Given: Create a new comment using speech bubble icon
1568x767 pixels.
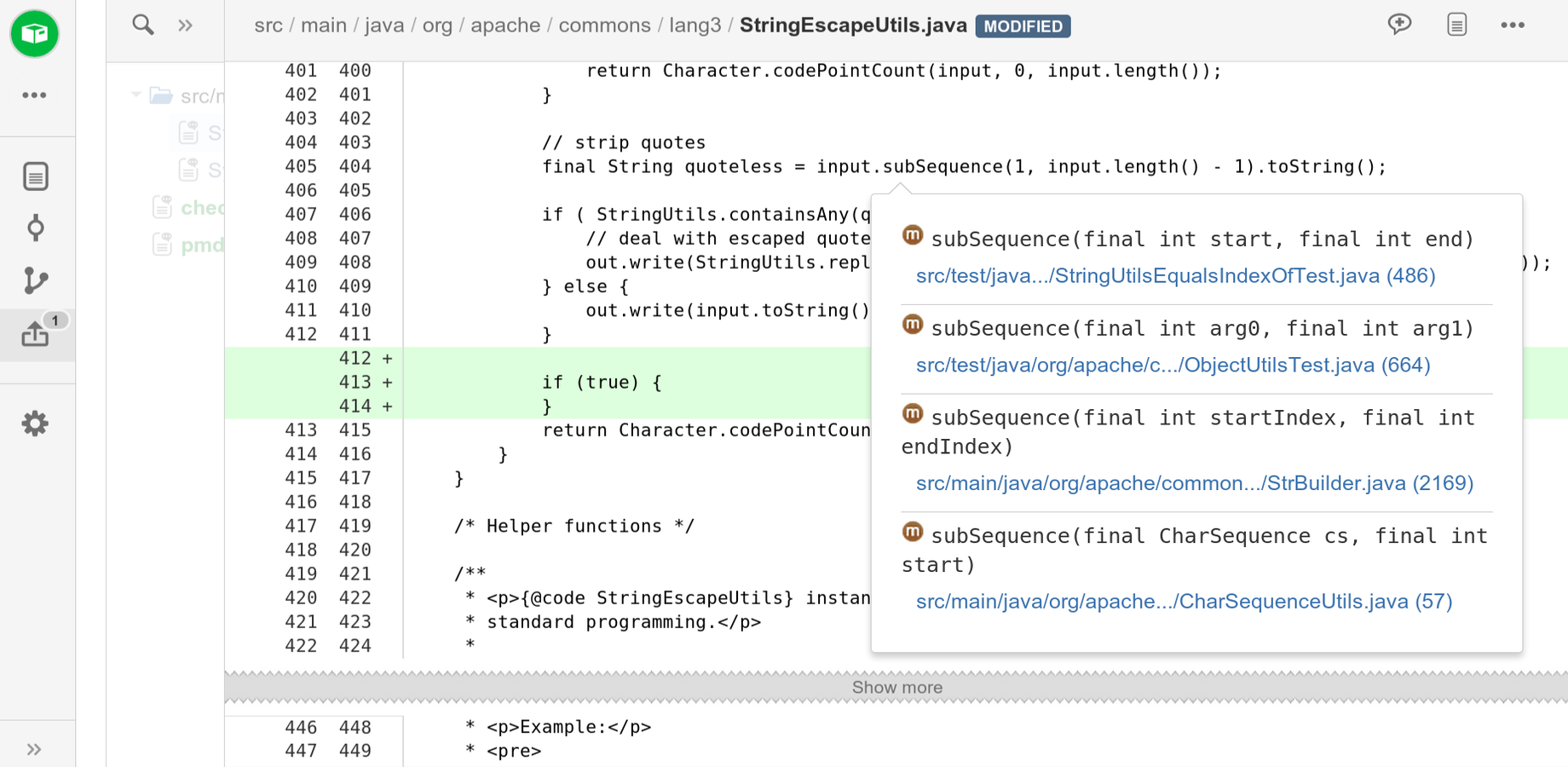Looking at the screenshot, I should click(1399, 25).
